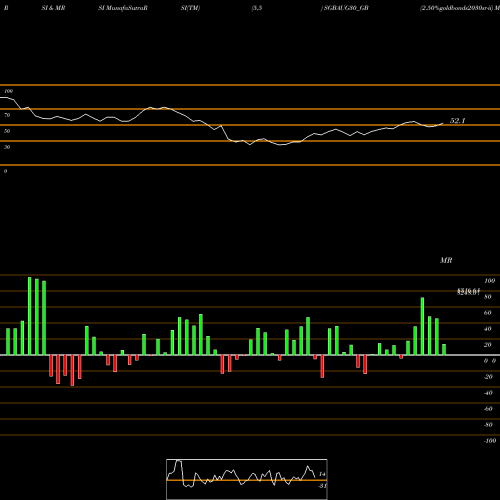Click the RSI axis label 30

[7, 147]
